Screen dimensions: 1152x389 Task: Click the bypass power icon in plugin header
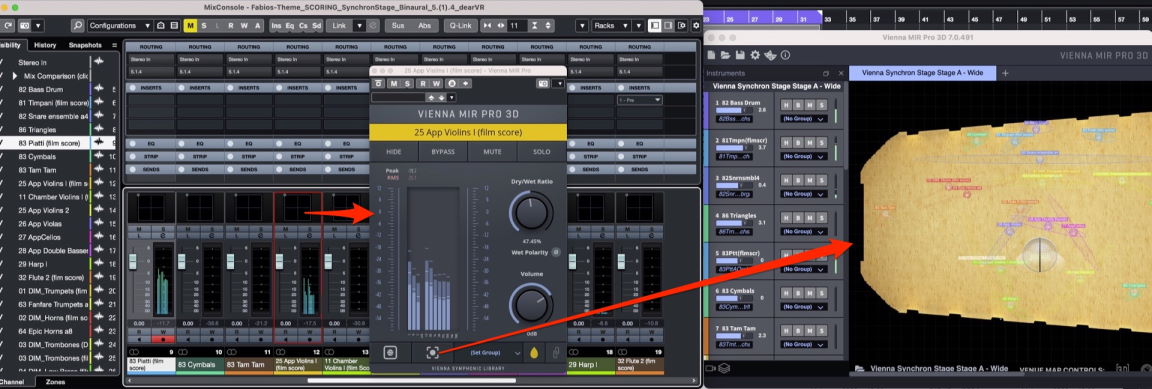[x=378, y=84]
